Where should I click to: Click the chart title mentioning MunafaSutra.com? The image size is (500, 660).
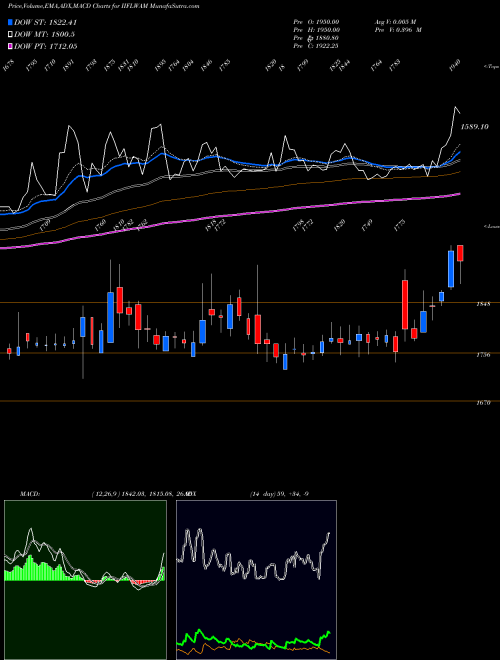click(104, 6)
